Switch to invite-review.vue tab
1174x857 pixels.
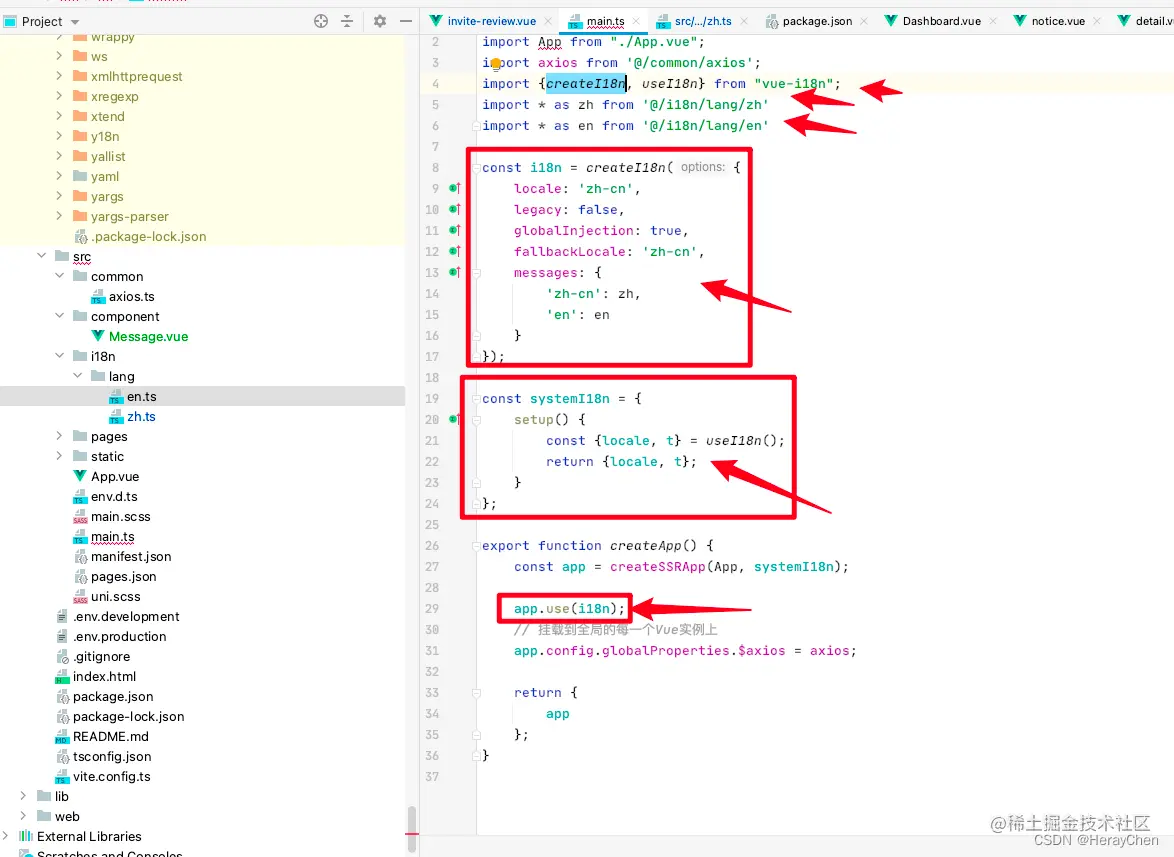[x=491, y=21]
